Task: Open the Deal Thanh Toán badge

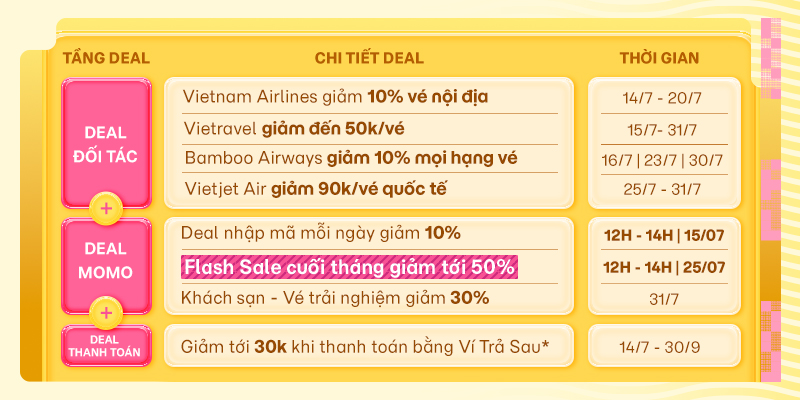Action: (x=106, y=345)
